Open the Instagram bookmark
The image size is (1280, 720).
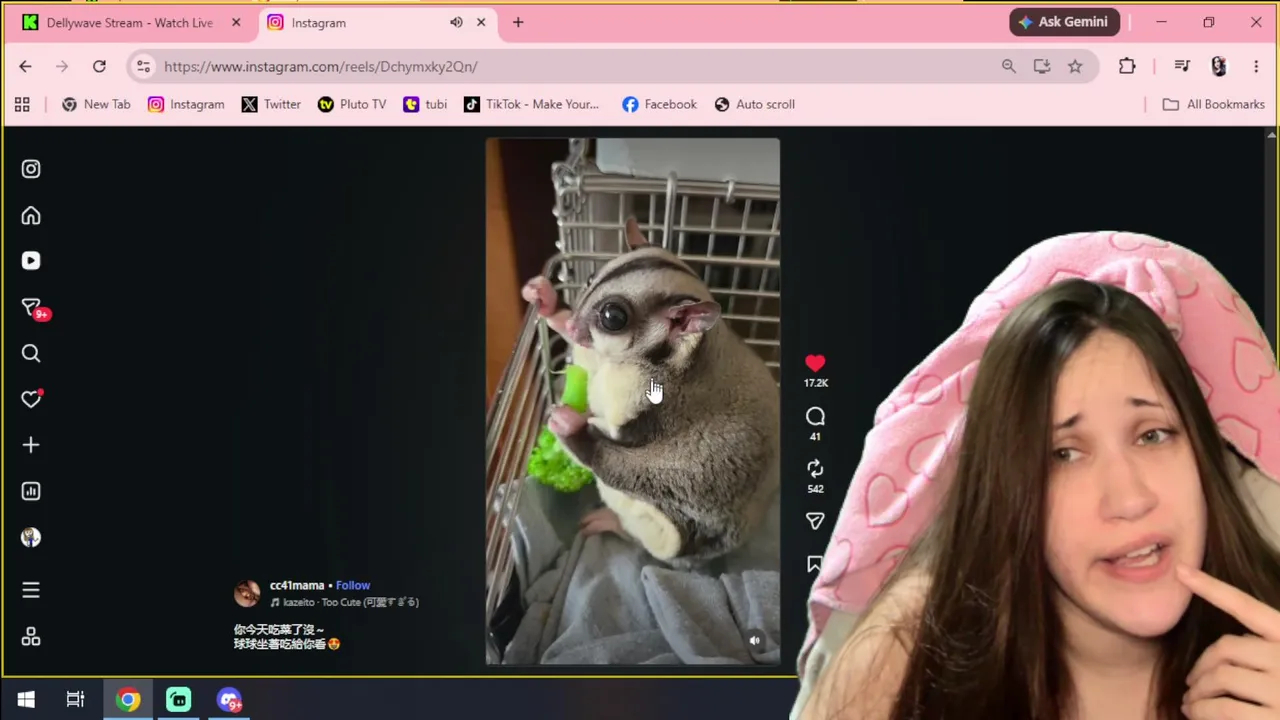pyautogui.click(x=186, y=104)
